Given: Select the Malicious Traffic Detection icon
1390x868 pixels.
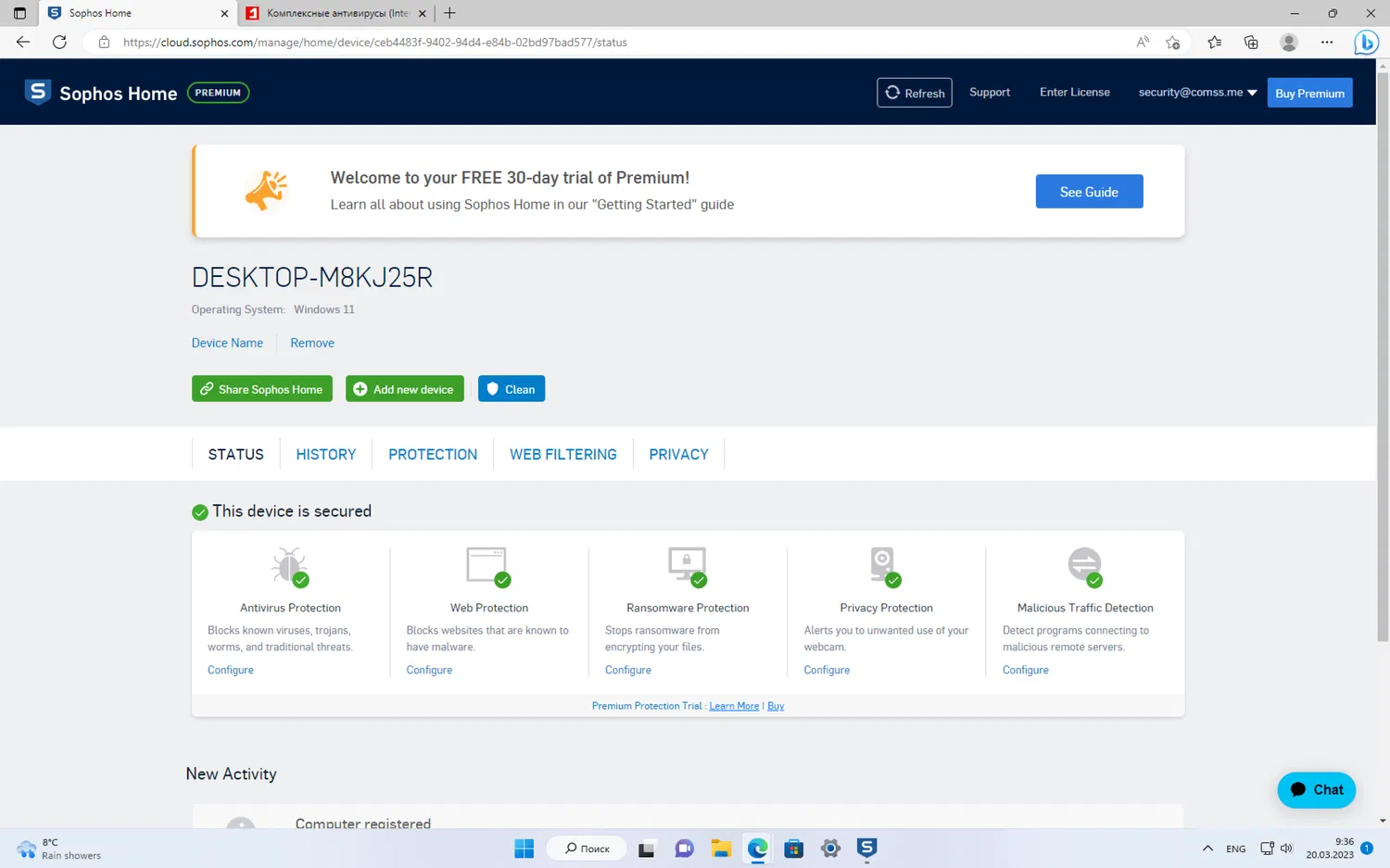Looking at the screenshot, I should (1084, 566).
